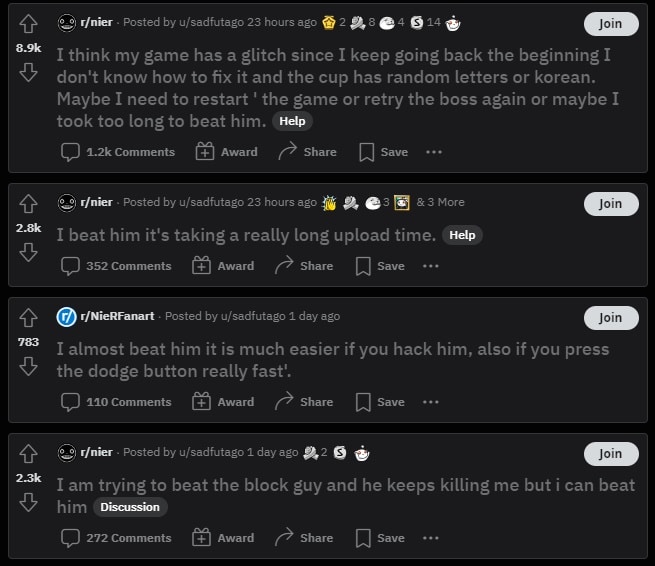Upvote the block guy post

coord(28,453)
